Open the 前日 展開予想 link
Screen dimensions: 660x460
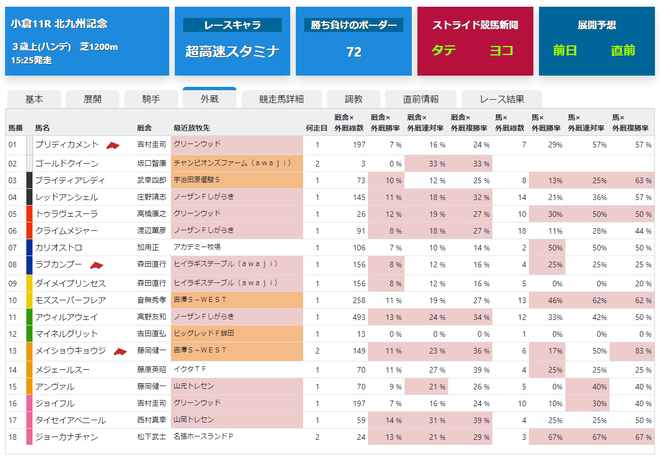565,51
